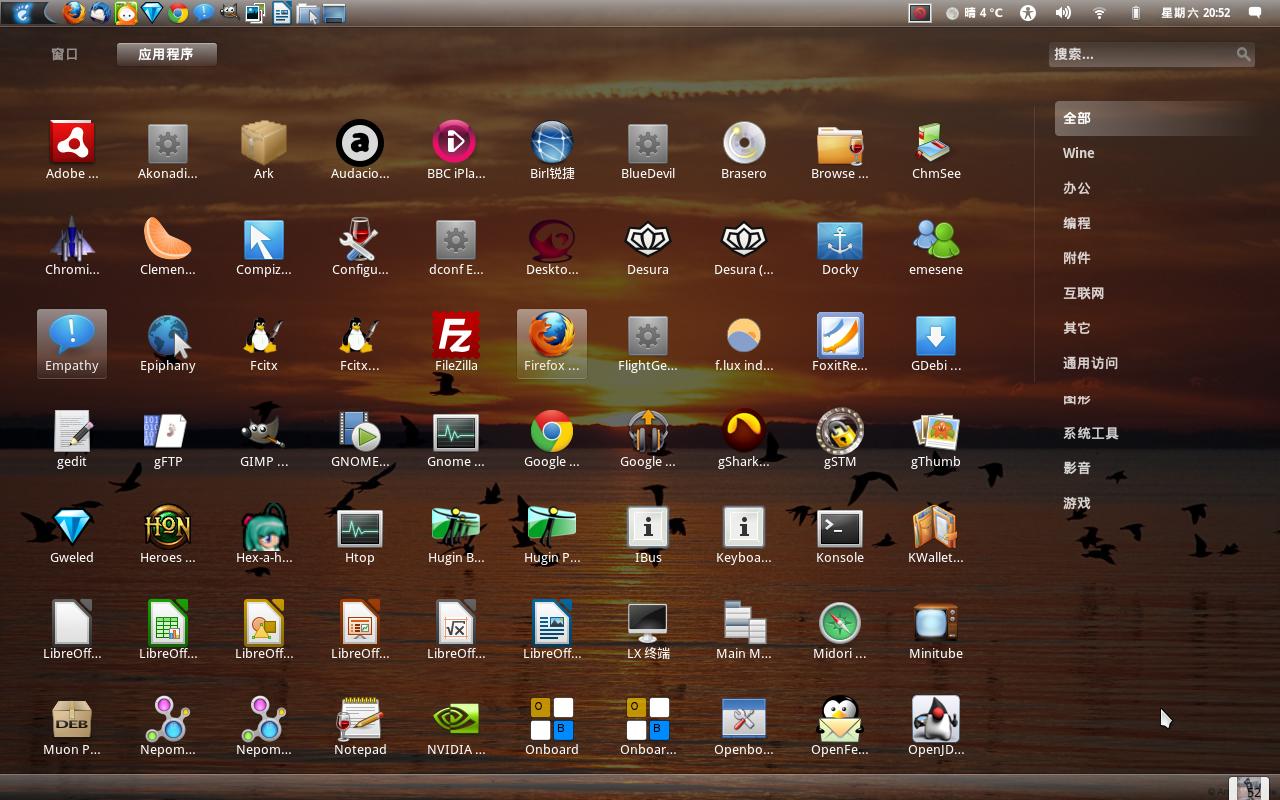The height and width of the screenshot is (800, 1280).
Task: Open the weather indicator 晴 4 °C
Action: [974, 13]
